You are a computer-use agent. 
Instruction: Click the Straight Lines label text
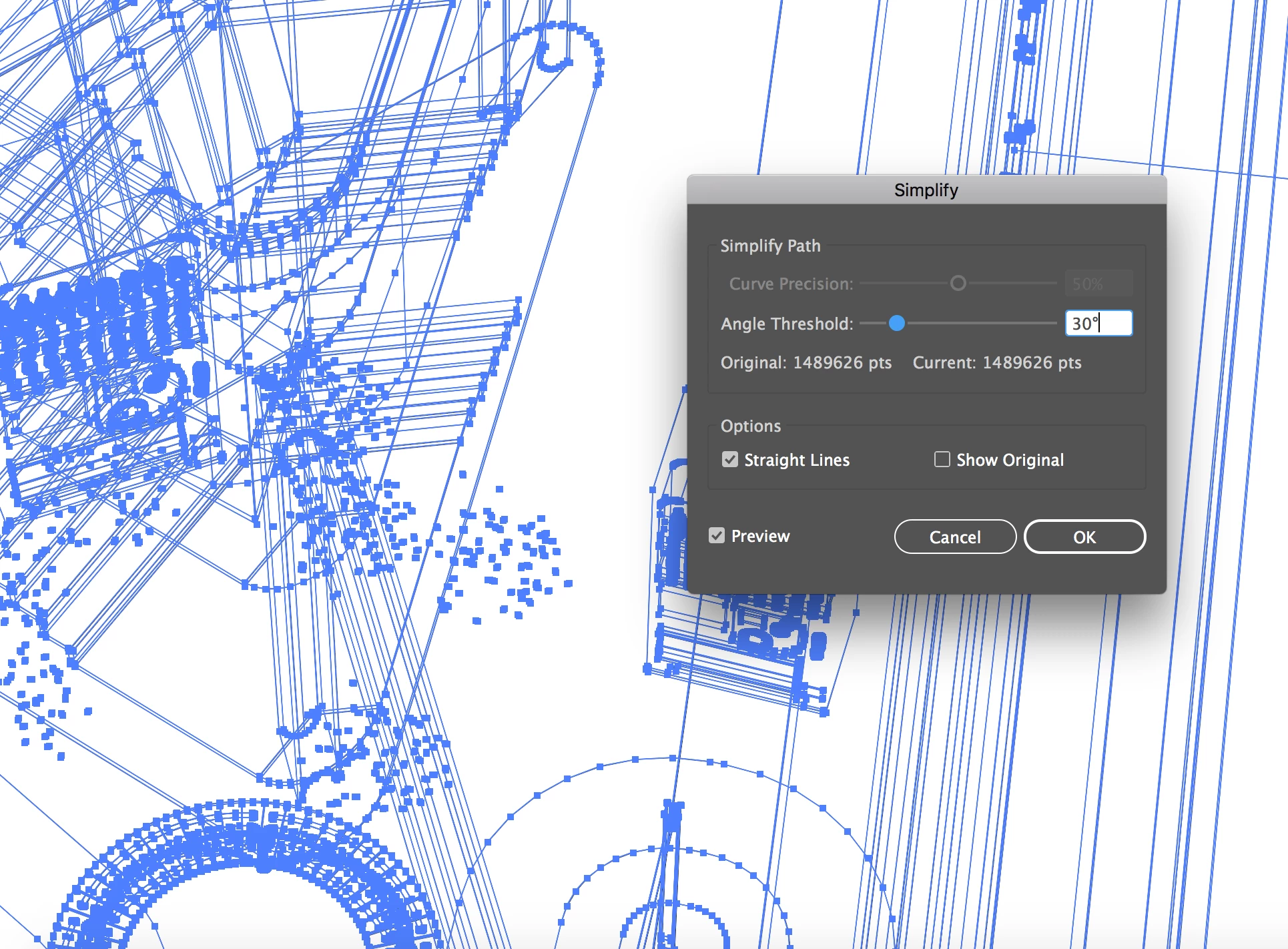tap(796, 460)
